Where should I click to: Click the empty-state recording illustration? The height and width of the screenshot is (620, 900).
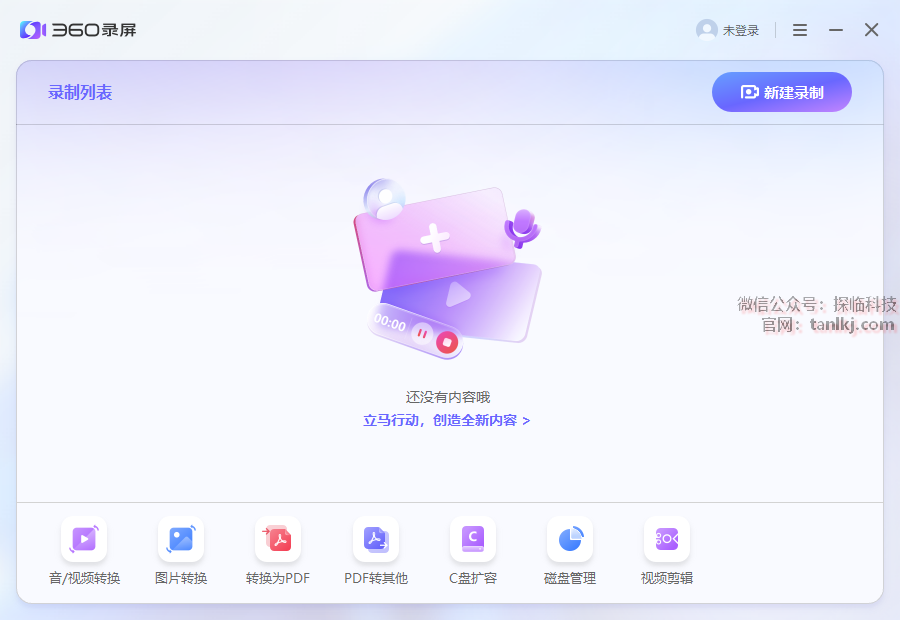click(x=448, y=269)
